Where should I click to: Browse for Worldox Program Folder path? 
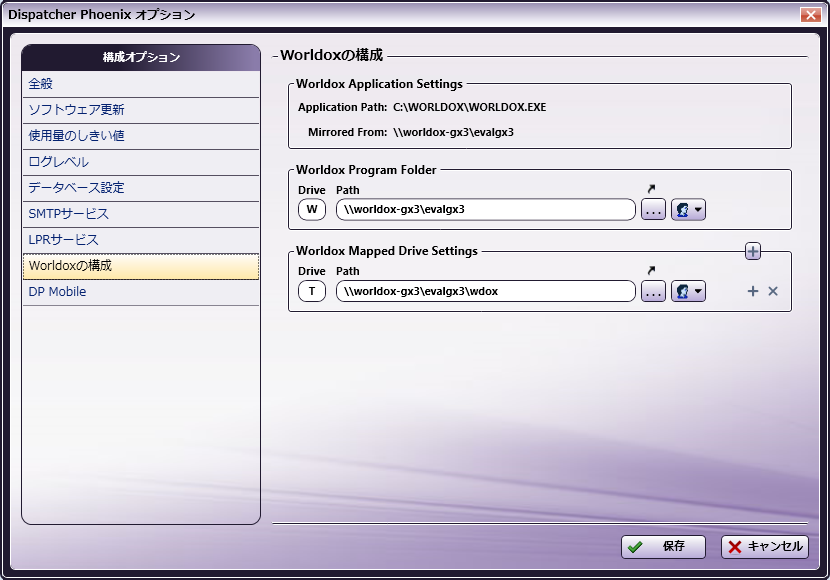pyautogui.click(x=653, y=210)
